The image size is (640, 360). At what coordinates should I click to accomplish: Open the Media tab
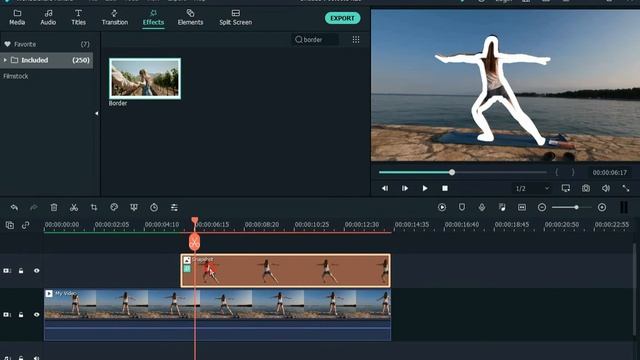point(17,18)
